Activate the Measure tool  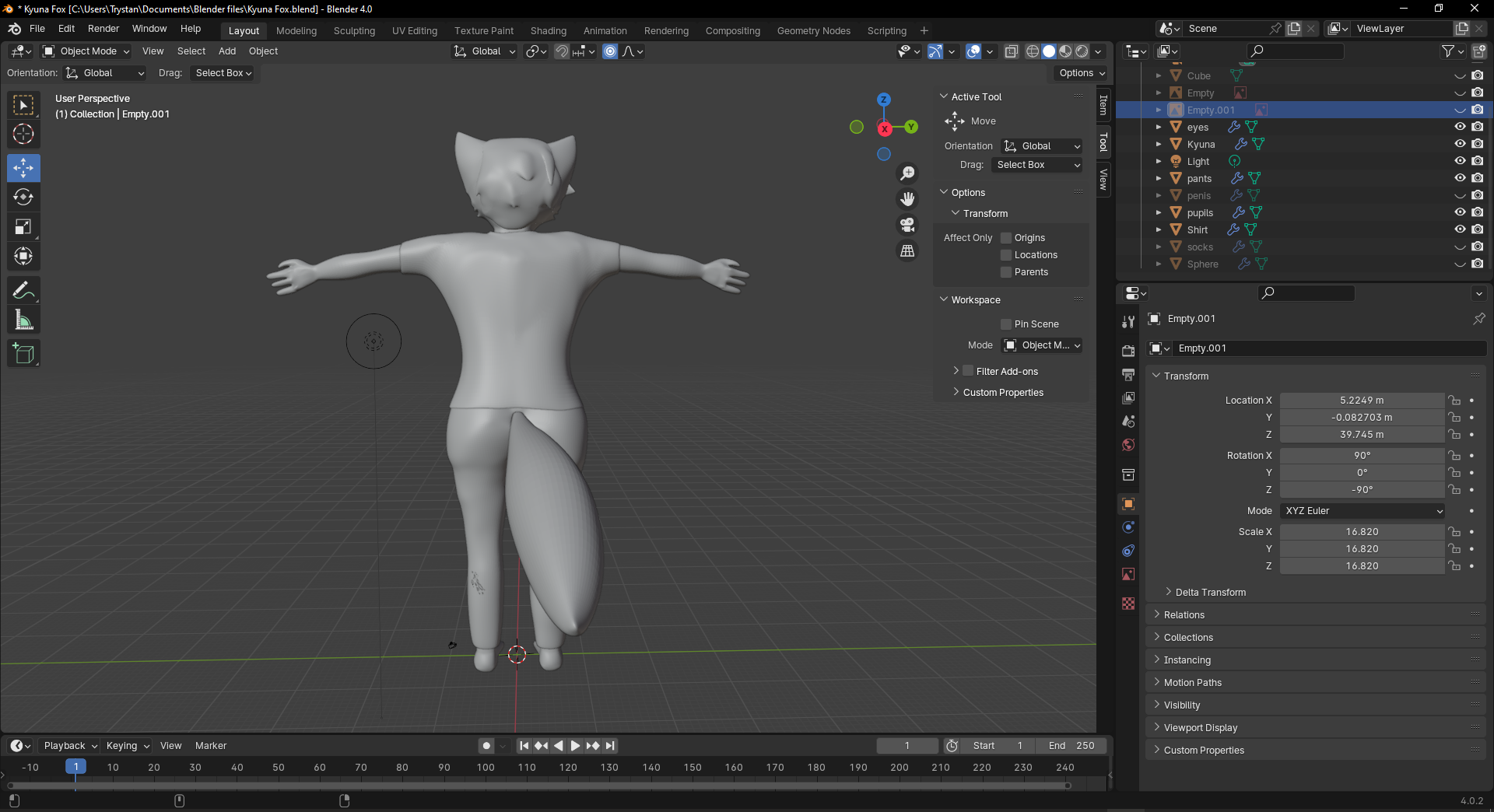[x=23, y=320]
